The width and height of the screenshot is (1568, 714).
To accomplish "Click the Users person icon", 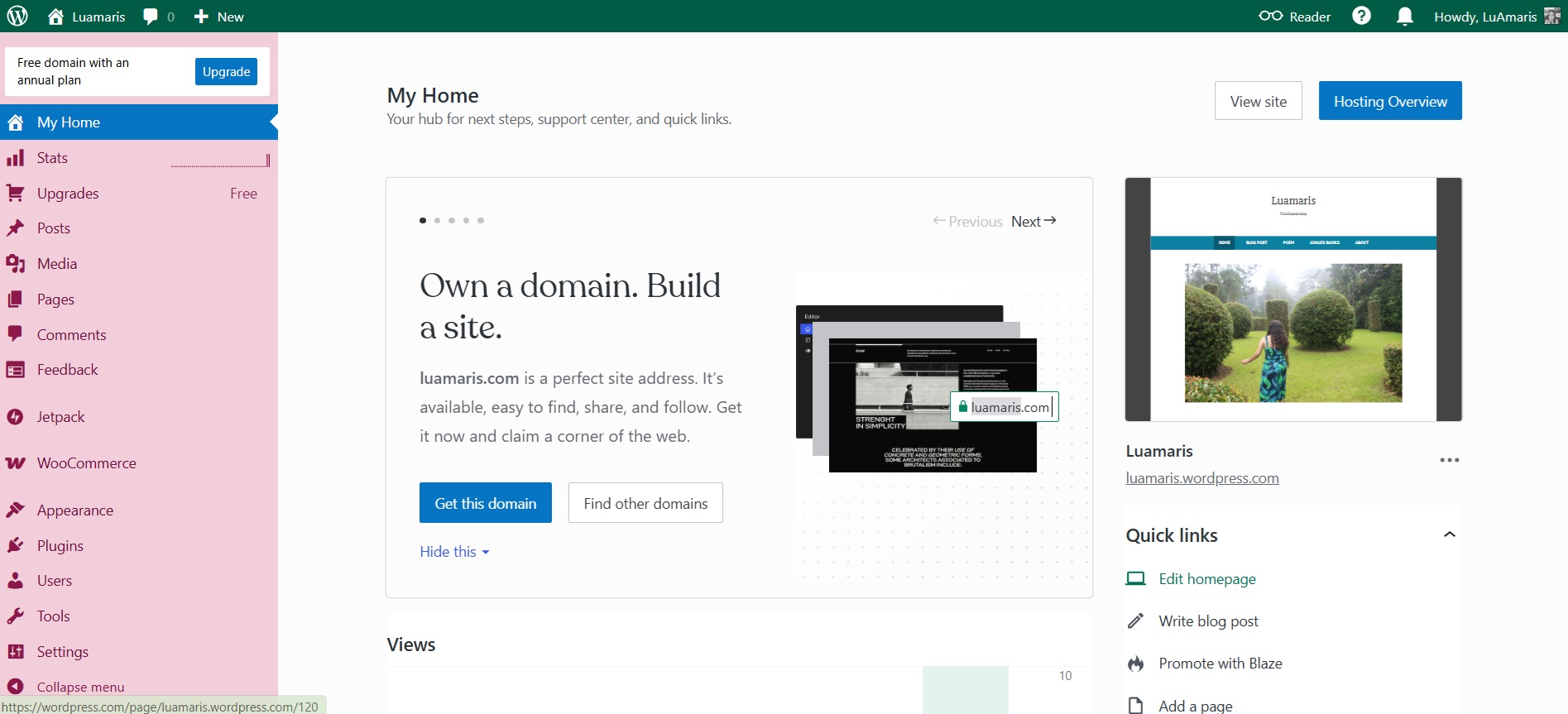I will point(16,581).
